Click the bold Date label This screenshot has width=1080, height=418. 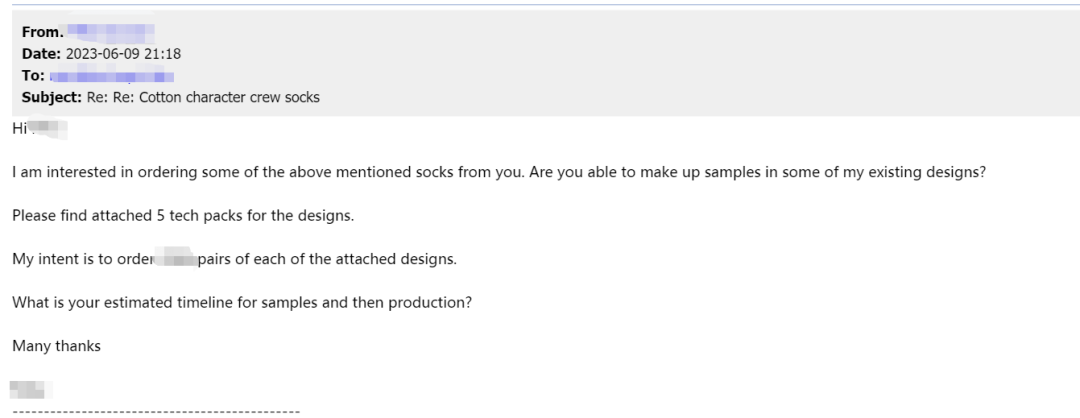(41, 54)
